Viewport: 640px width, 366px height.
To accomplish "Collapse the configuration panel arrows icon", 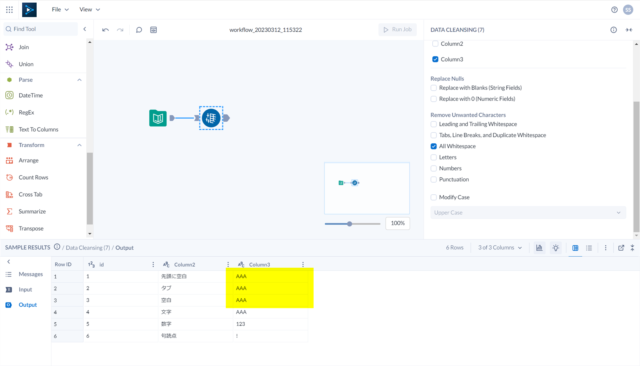I will pos(629,30).
